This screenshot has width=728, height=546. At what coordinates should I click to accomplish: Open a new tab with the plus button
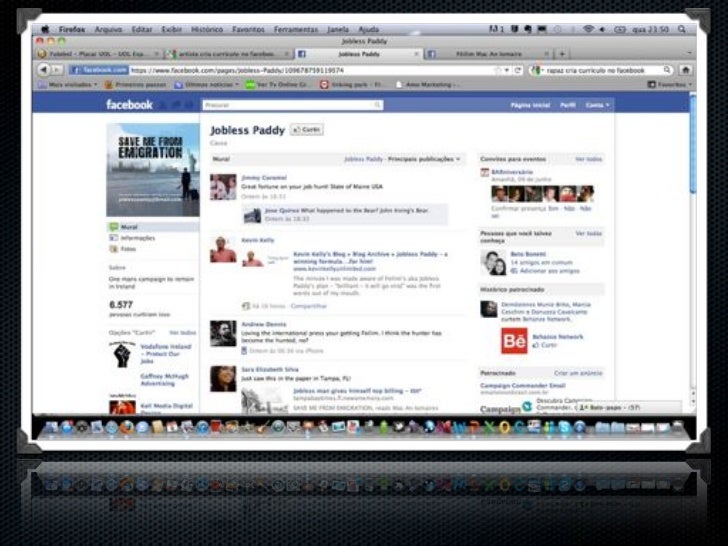[562, 54]
